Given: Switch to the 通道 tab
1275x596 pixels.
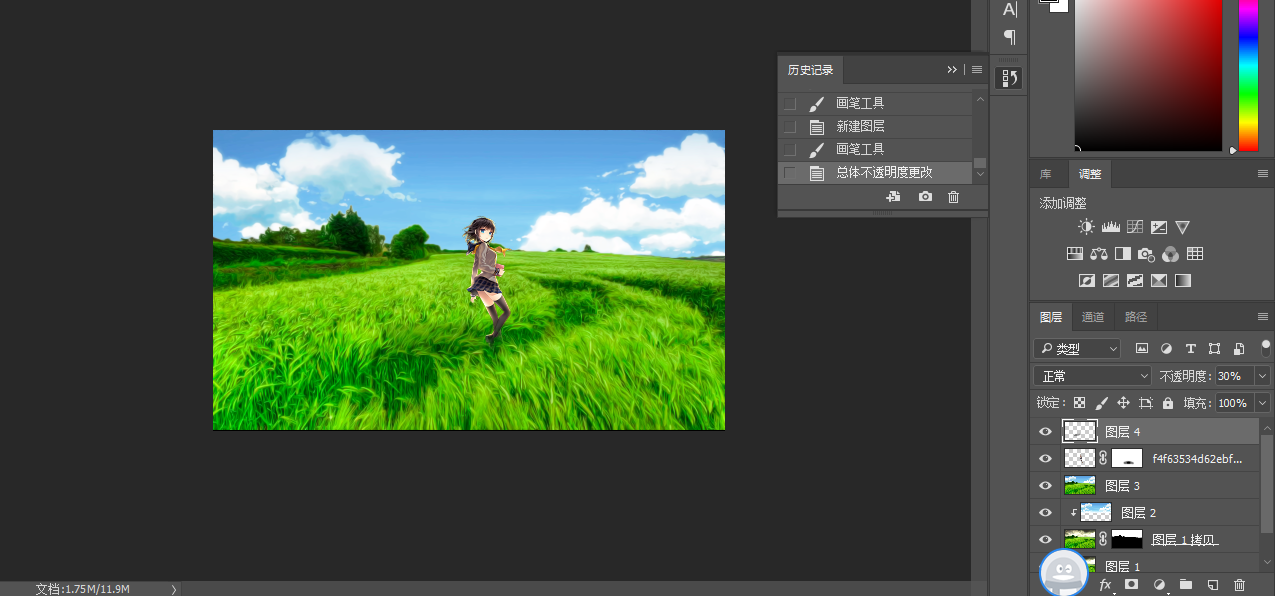Looking at the screenshot, I should [x=1093, y=317].
